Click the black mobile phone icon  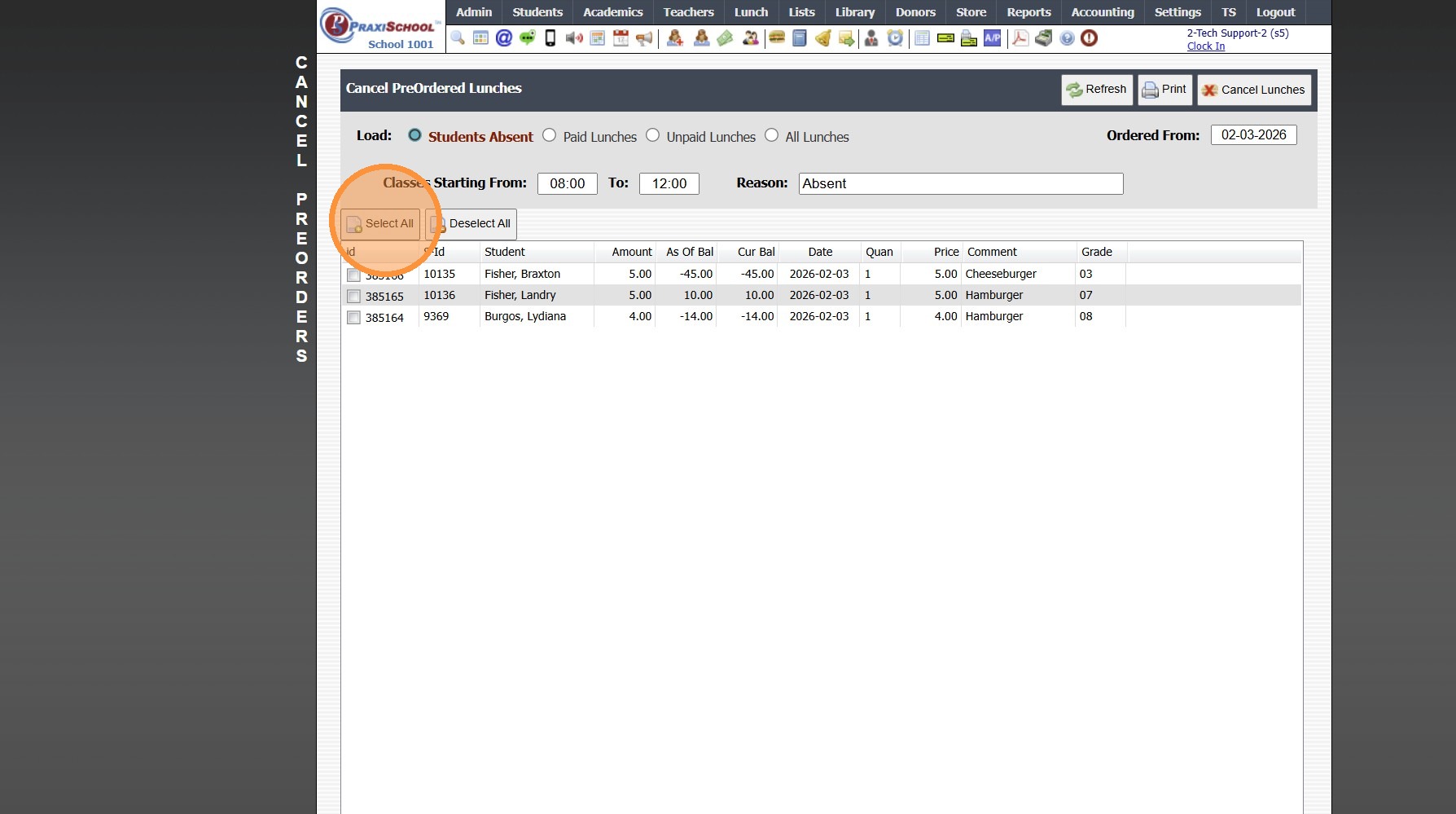550,38
